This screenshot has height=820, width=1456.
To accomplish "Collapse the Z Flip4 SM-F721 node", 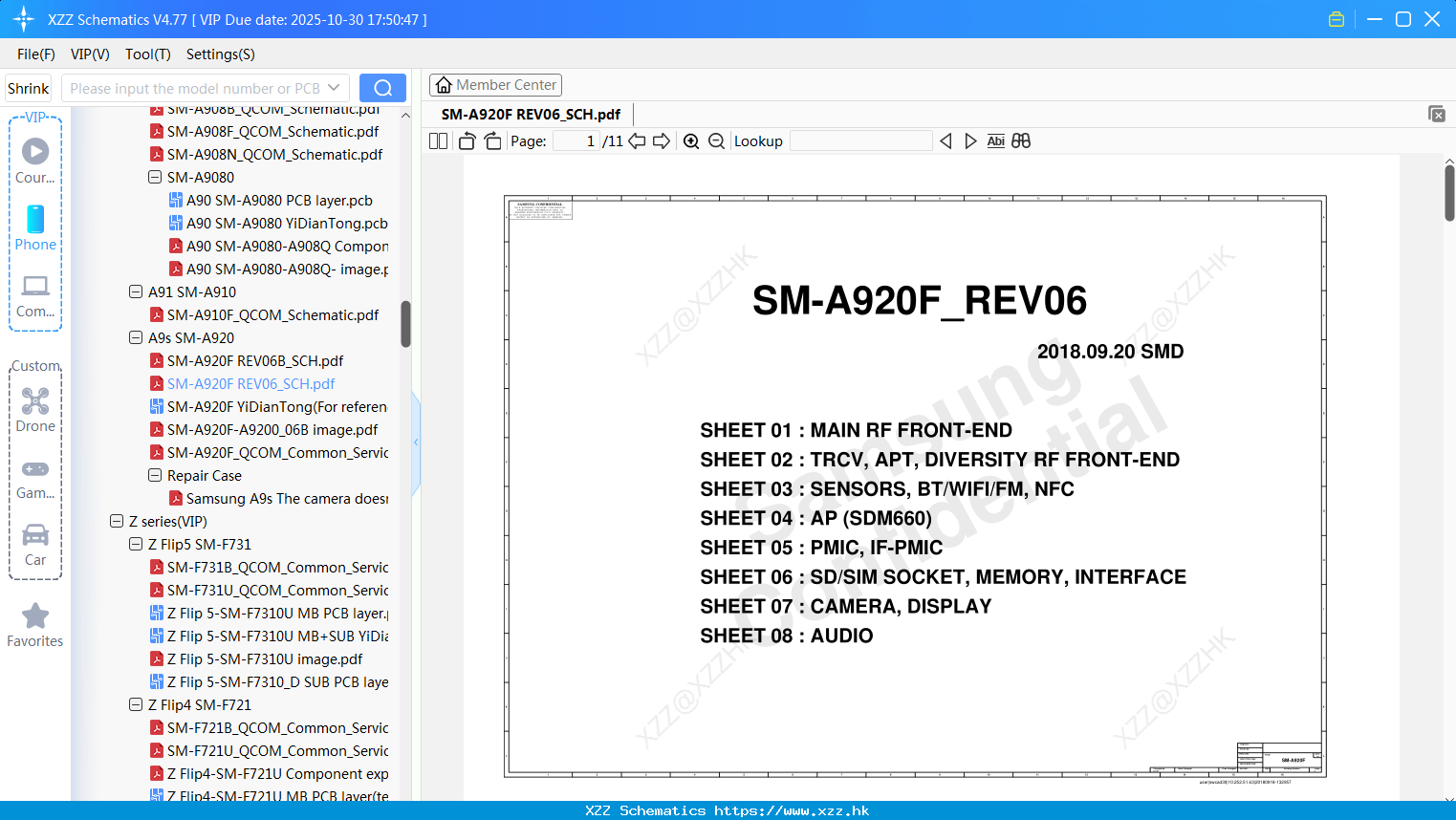I will tap(136, 704).
